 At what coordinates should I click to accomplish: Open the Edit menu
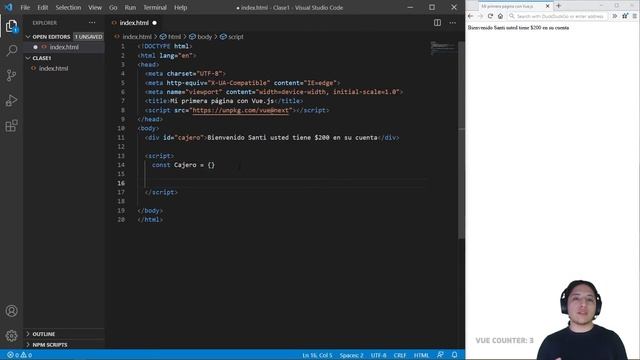[42, 7]
